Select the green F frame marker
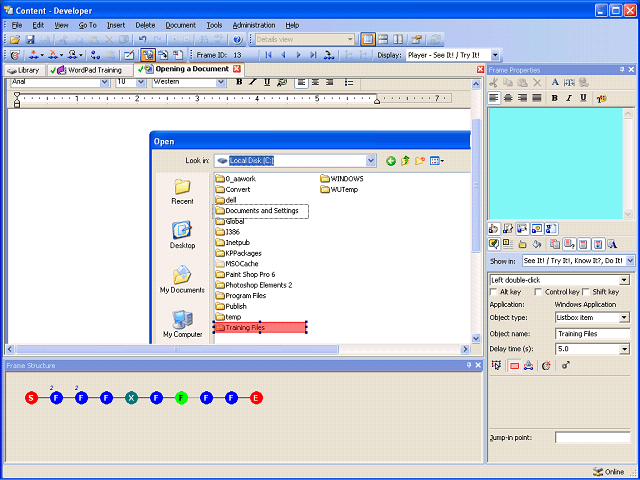 [181, 398]
